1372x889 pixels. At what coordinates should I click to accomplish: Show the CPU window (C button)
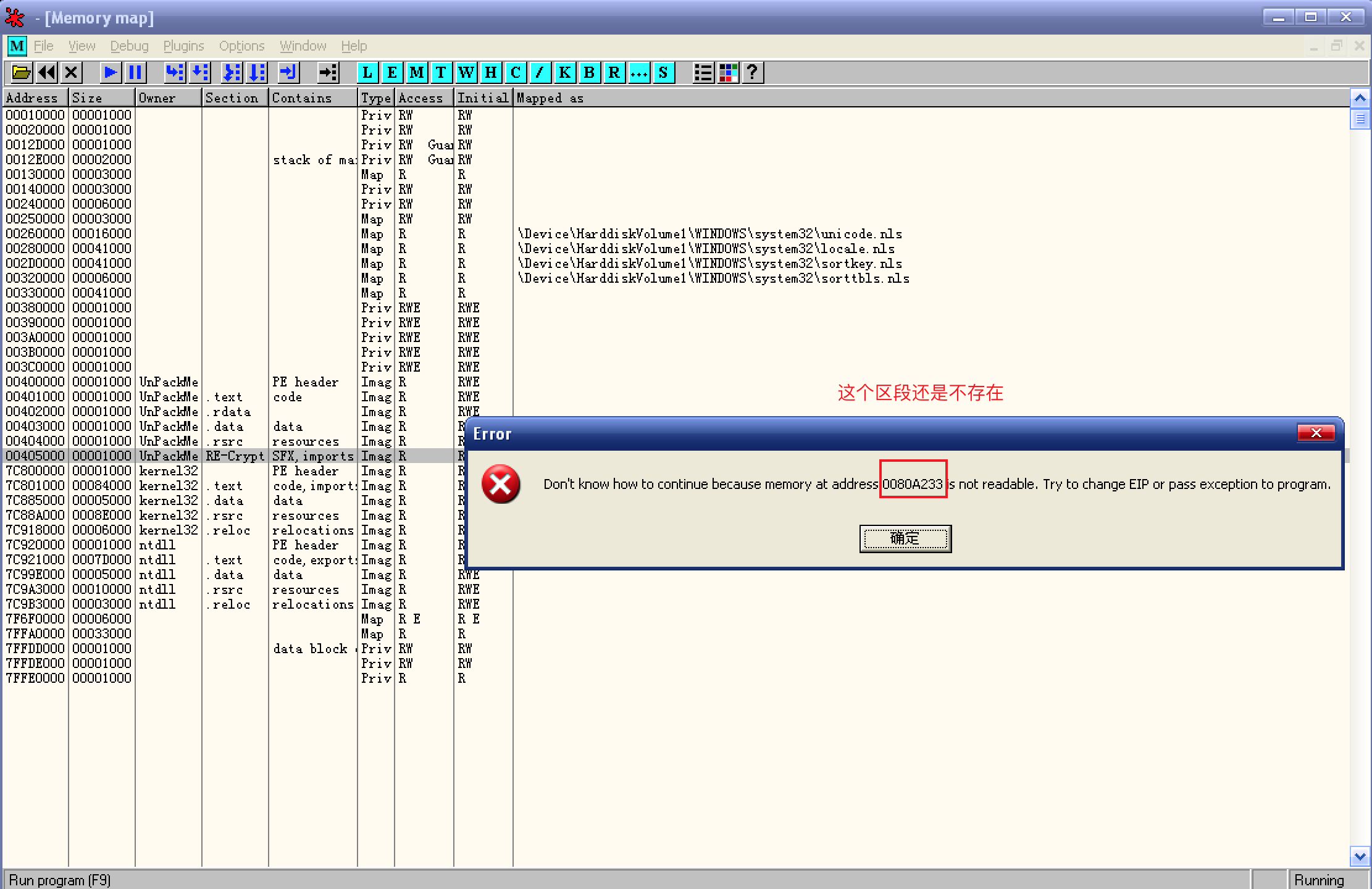516,73
